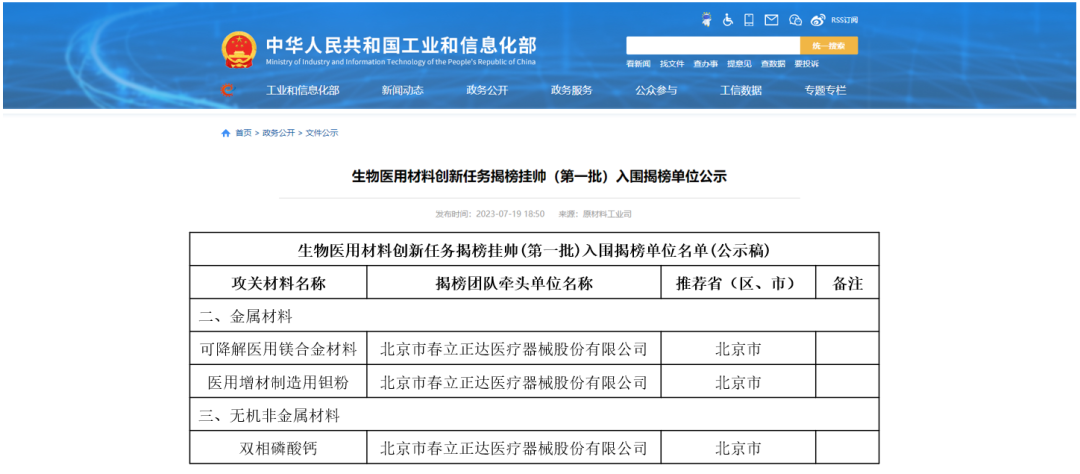
Task: Click 北京市 in the 可降解医用镁合金材料 row
Action: 738,349
